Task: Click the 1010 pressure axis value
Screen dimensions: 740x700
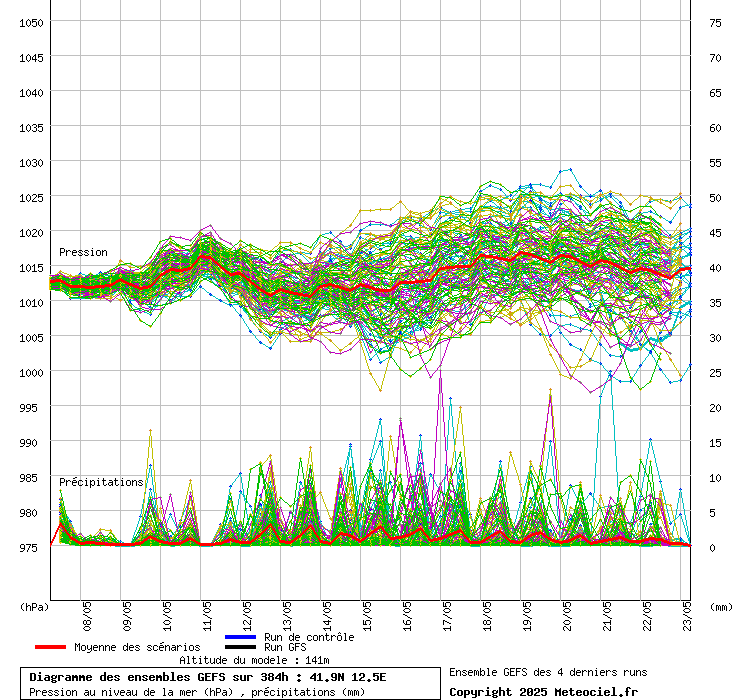Action: pos(31,303)
